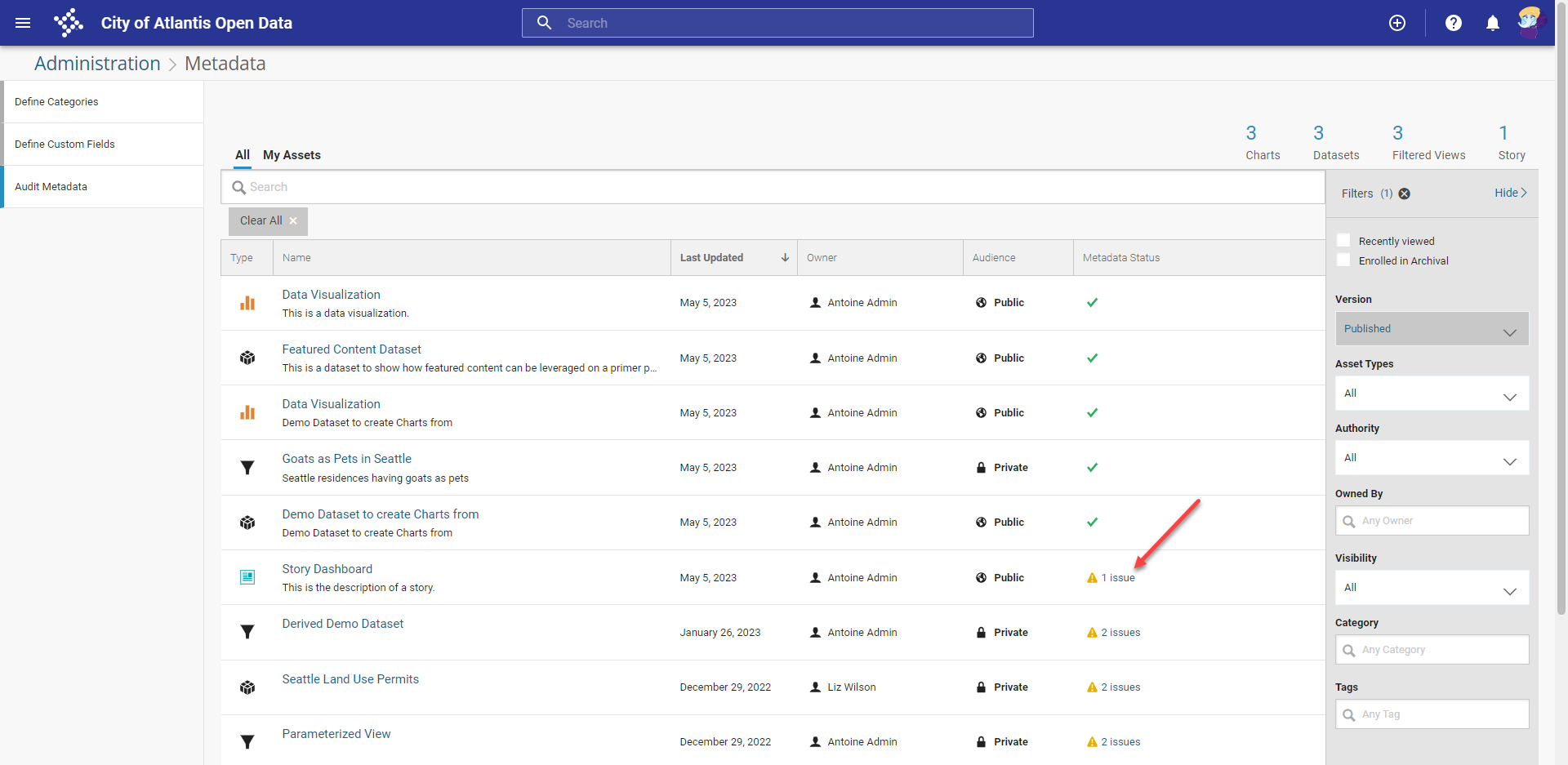Click the chart icon for the first Data Visualization row
The image size is (1568, 765).
click(x=247, y=303)
